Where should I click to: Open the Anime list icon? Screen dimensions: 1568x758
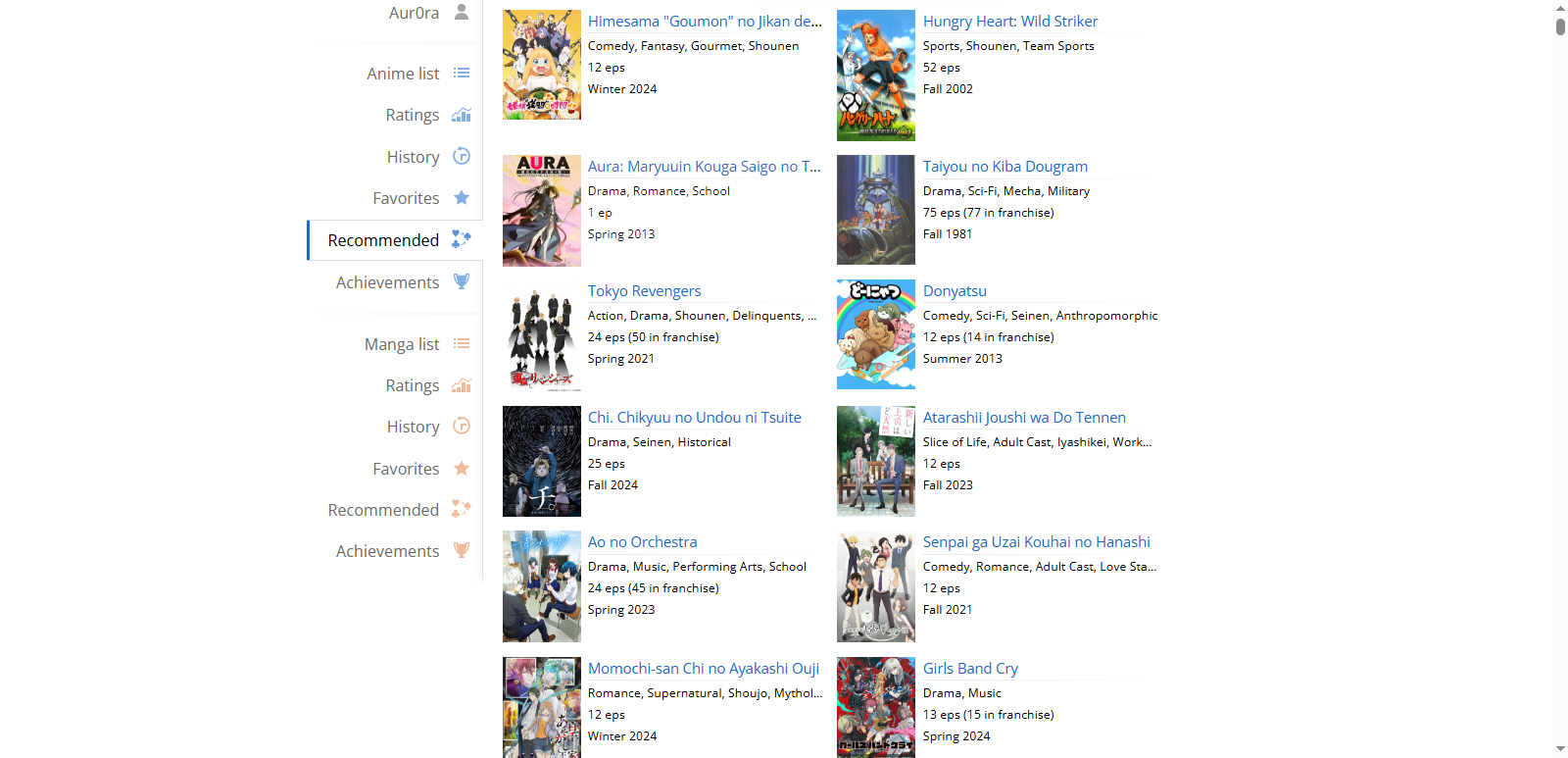pyautogui.click(x=462, y=74)
